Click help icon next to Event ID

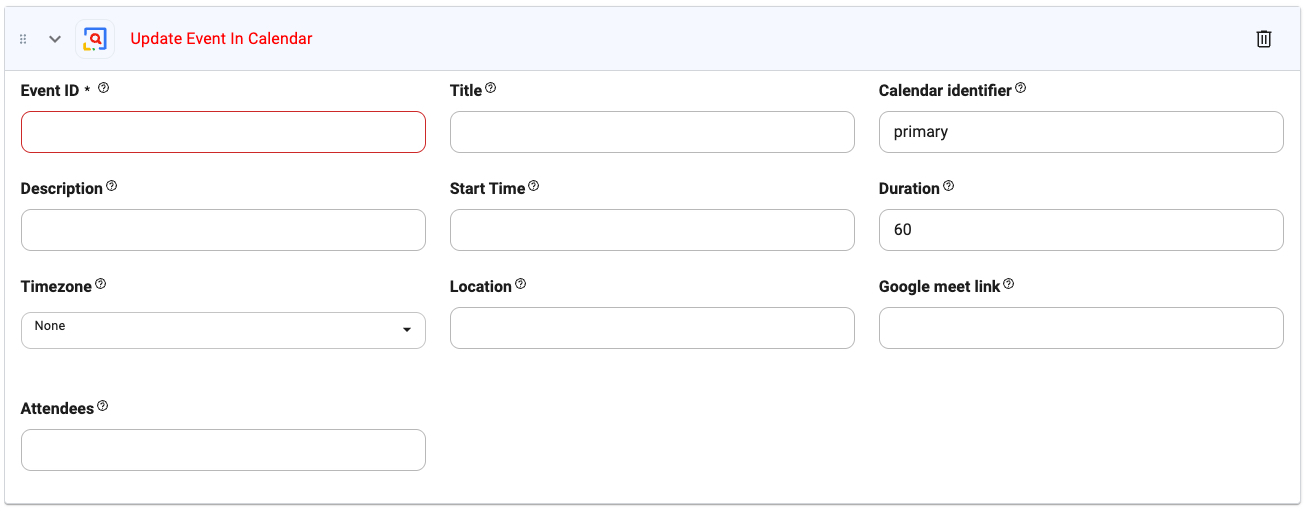(104, 88)
